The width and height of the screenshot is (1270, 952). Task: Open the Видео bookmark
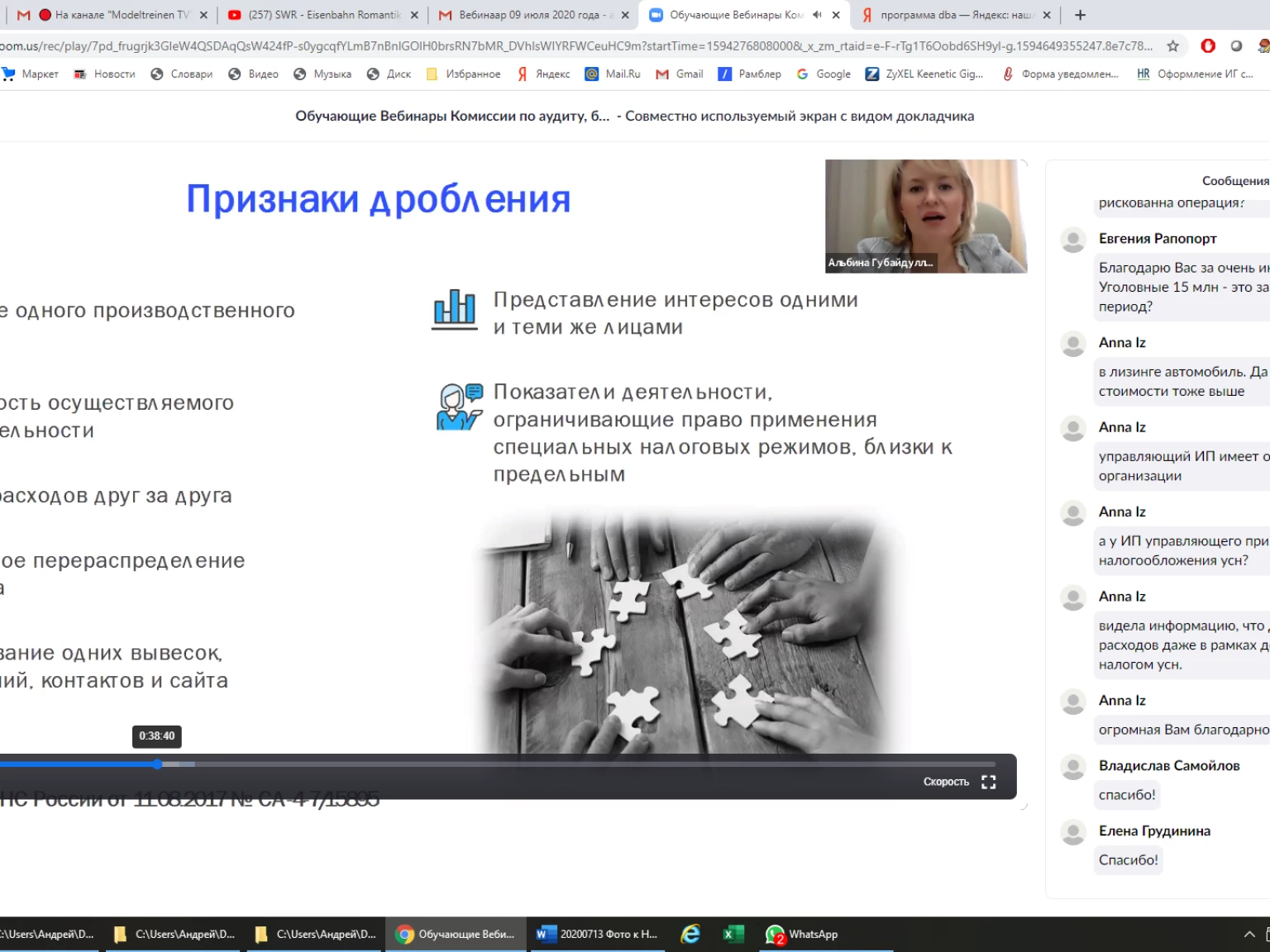pos(254,74)
